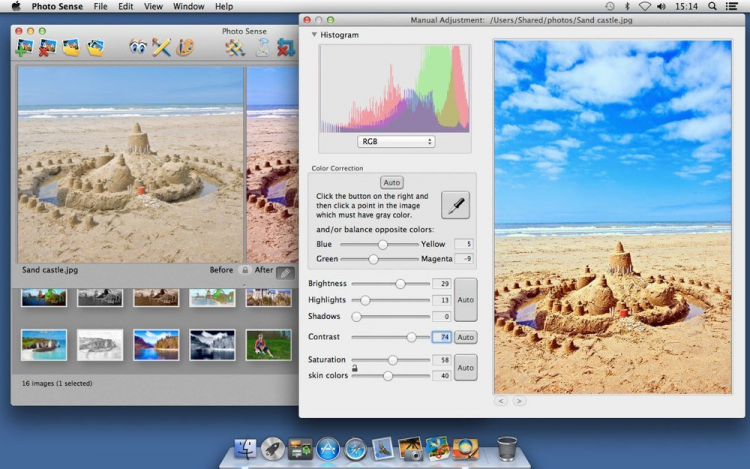Open the paint palette toolbar icon
This screenshot has width=750, height=469.
click(x=185, y=47)
